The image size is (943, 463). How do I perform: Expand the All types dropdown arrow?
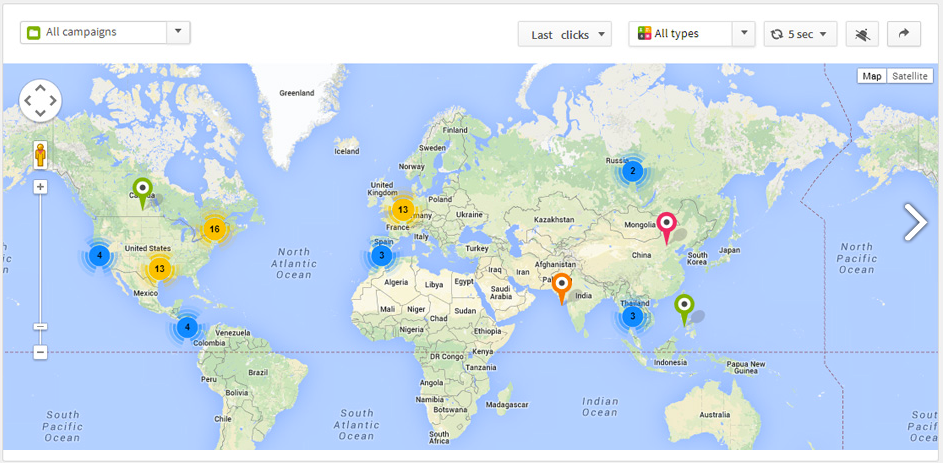(743, 34)
